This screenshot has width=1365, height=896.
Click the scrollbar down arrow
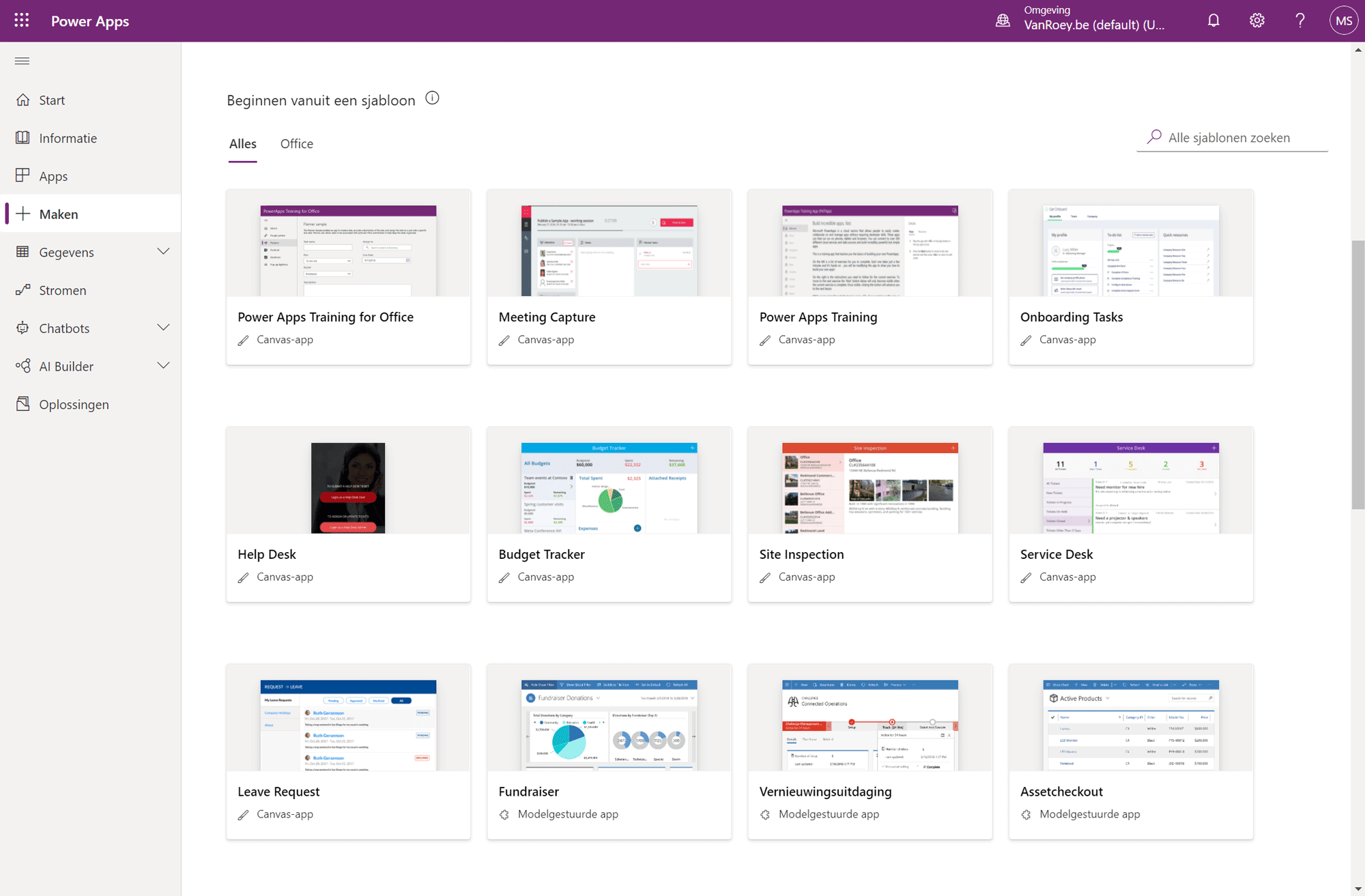tap(1357, 888)
